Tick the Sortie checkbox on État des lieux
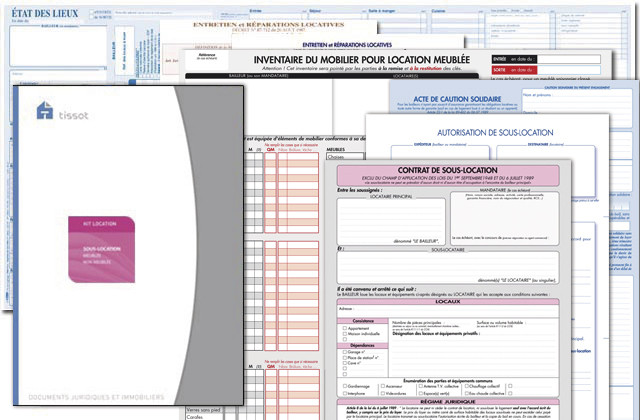 click(x=92, y=18)
